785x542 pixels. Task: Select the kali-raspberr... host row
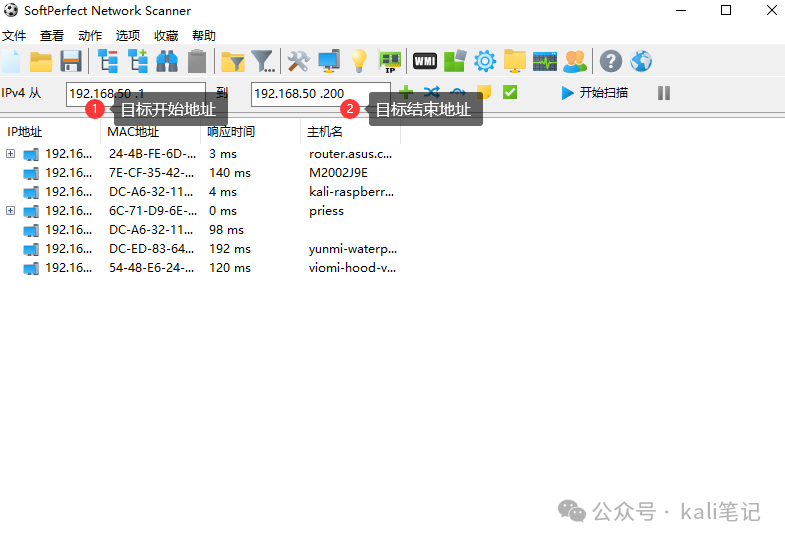click(x=200, y=192)
